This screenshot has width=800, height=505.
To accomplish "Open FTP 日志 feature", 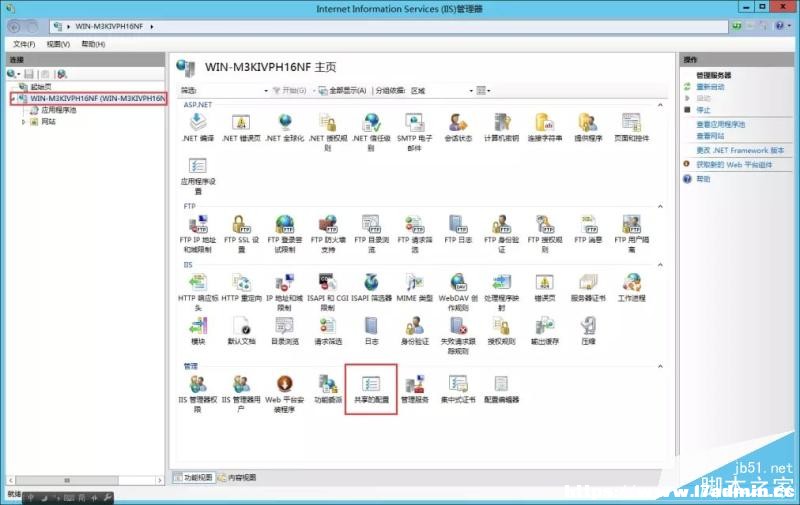I will click(458, 229).
